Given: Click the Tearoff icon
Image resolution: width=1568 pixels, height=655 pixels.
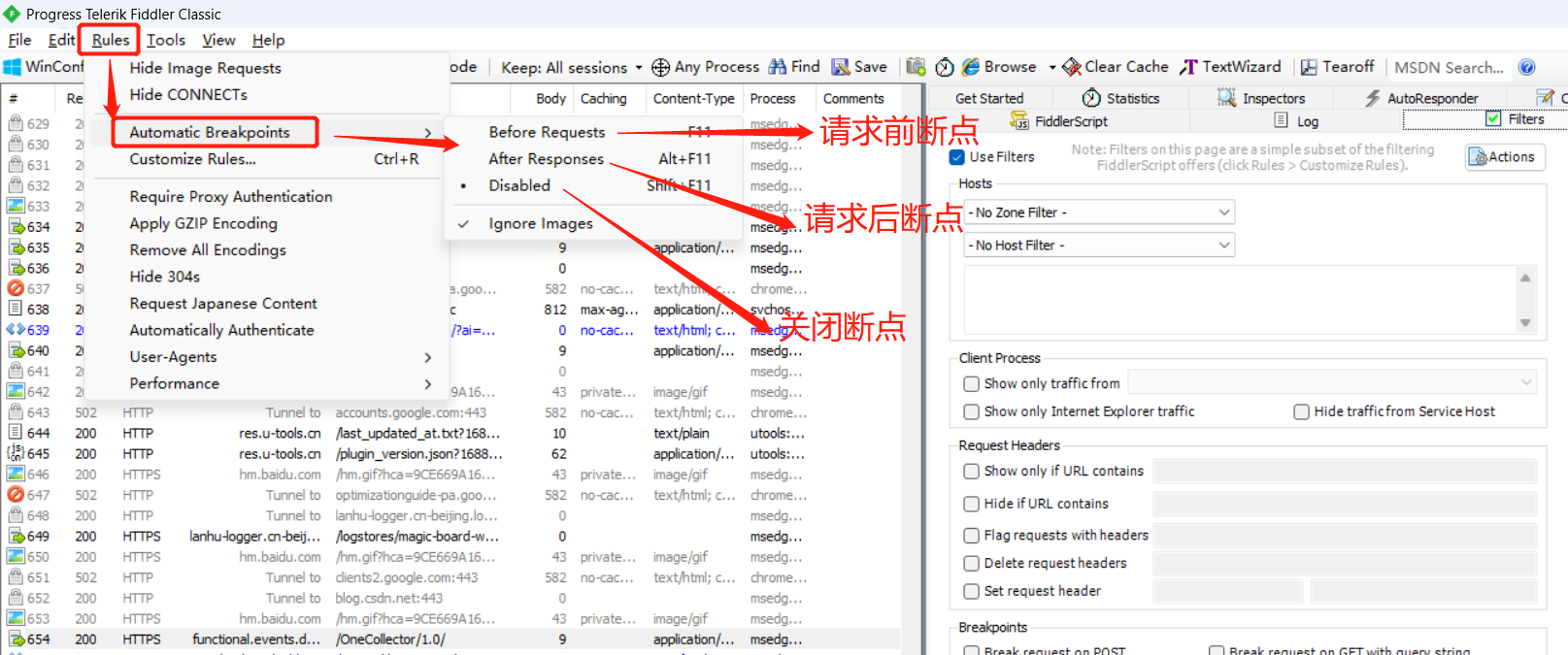Looking at the screenshot, I should 1309,67.
